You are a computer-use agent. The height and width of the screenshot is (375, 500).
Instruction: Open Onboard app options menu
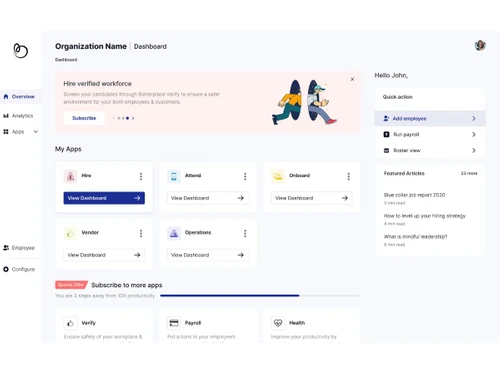click(349, 176)
